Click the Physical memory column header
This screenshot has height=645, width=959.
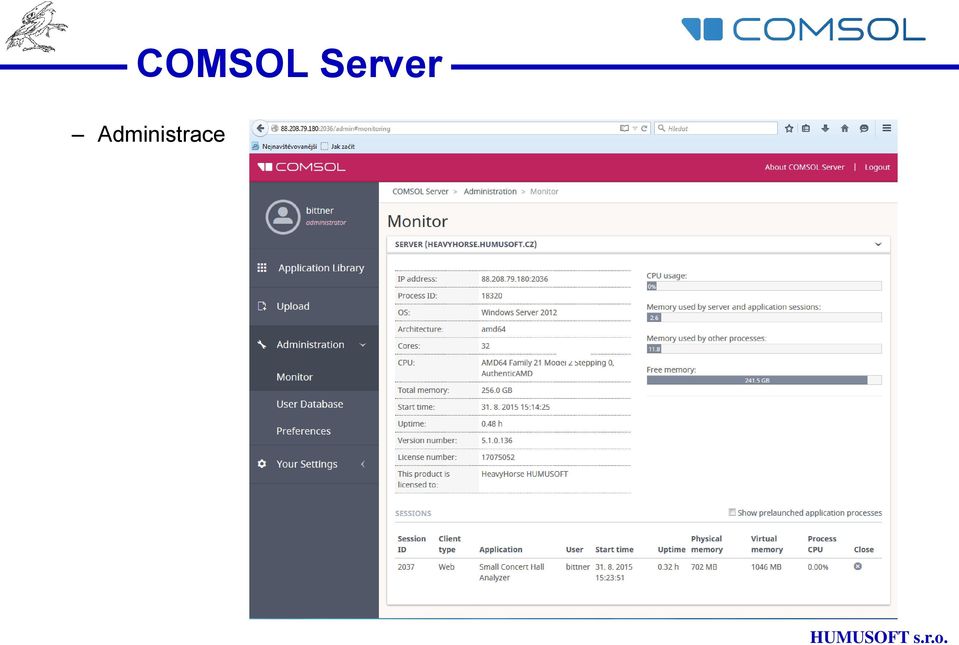tap(706, 544)
